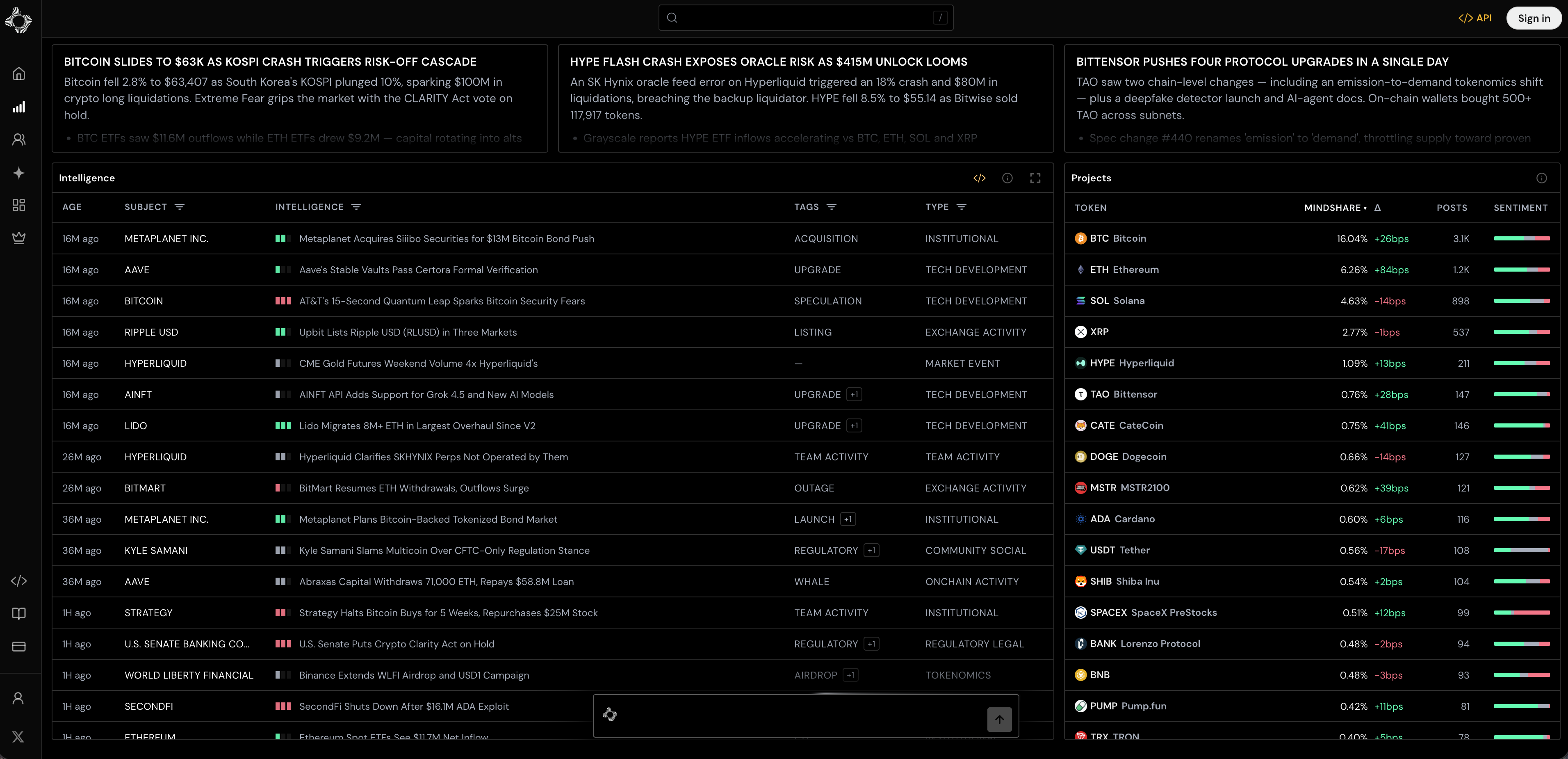The image size is (1568, 759).
Task: Change the Mindshare sort order
Action: pos(1336,208)
